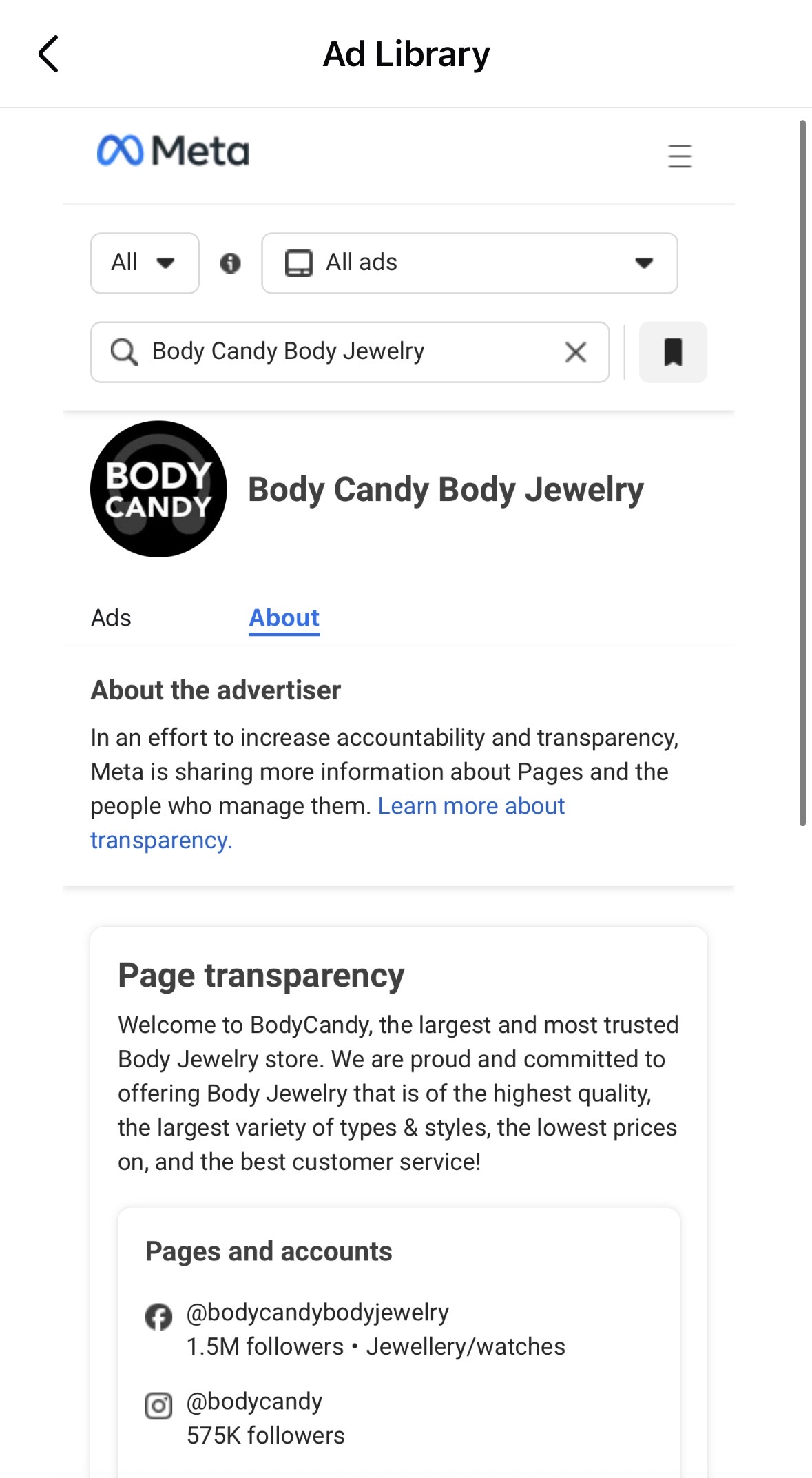Screen dimensions: 812x1478
Task: Clear search with the X icon
Action: (x=576, y=352)
